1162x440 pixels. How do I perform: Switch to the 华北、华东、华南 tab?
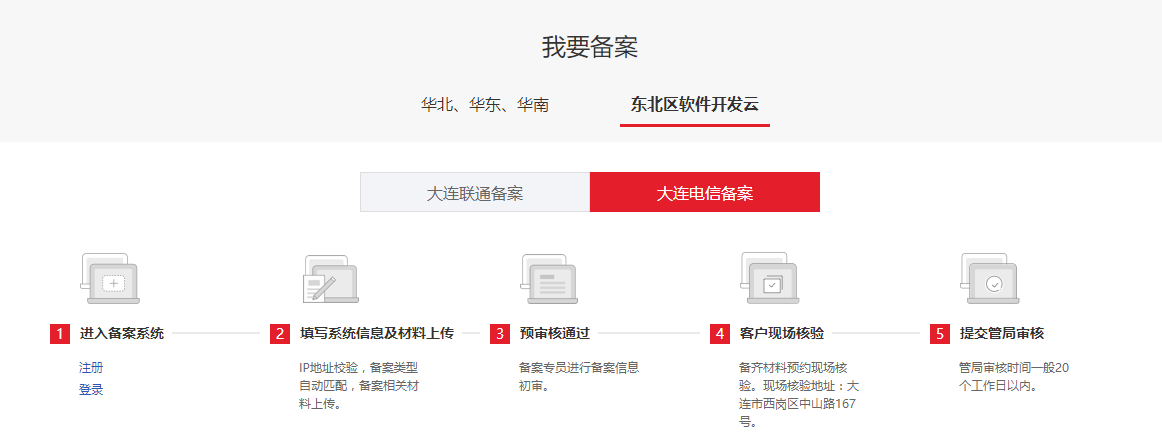(485, 104)
